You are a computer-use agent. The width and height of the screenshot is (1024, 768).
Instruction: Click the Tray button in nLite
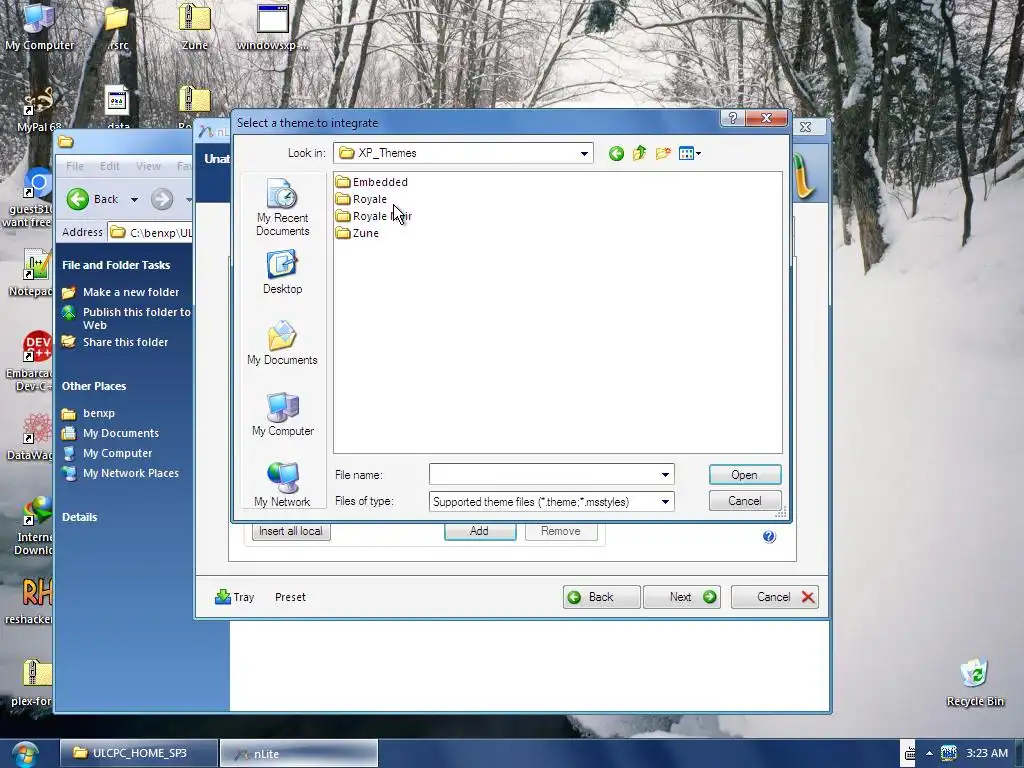pos(234,597)
